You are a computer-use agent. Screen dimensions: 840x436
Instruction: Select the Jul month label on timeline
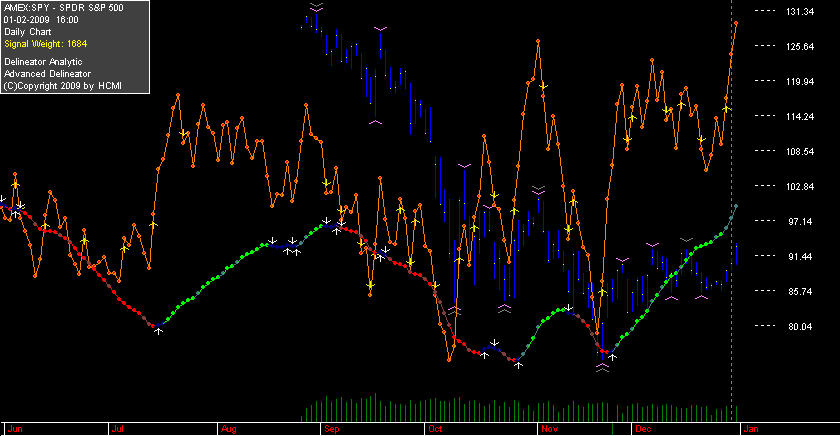coord(117,429)
